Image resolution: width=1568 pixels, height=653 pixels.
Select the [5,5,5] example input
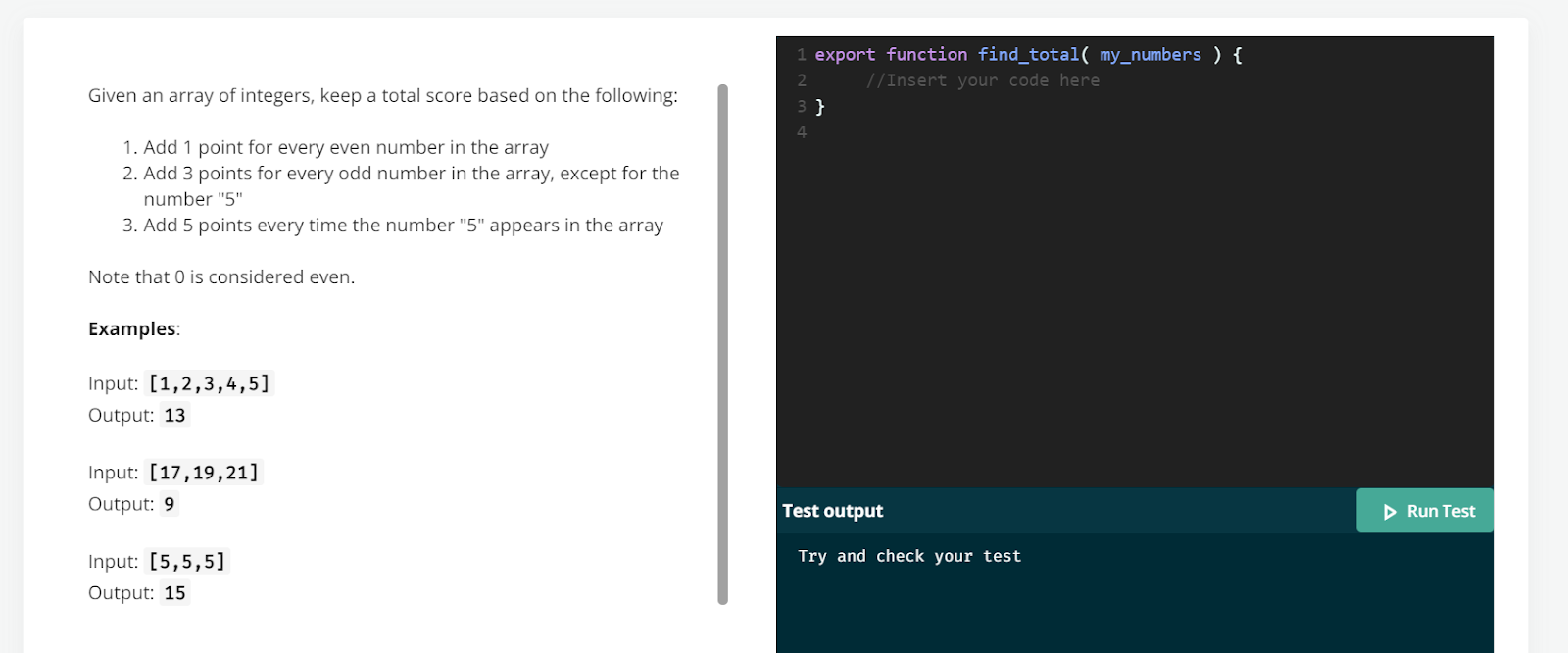187,562
